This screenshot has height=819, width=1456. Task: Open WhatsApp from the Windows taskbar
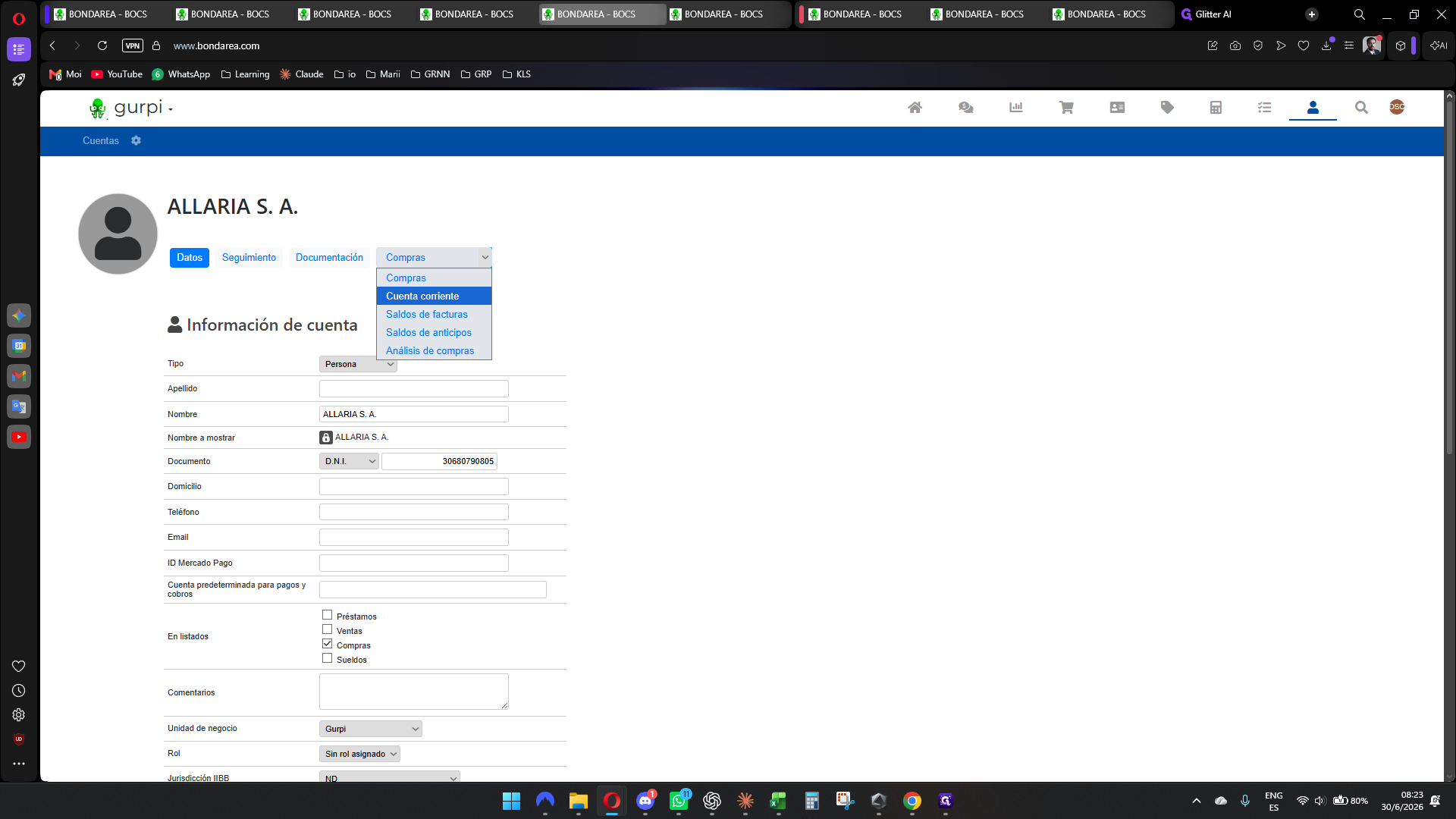tap(679, 801)
